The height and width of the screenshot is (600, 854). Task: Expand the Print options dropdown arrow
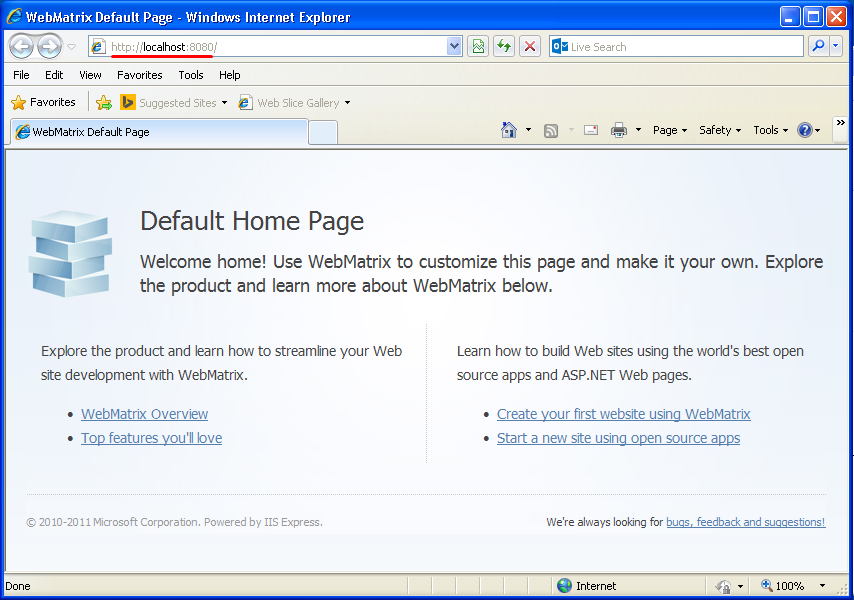click(x=638, y=130)
